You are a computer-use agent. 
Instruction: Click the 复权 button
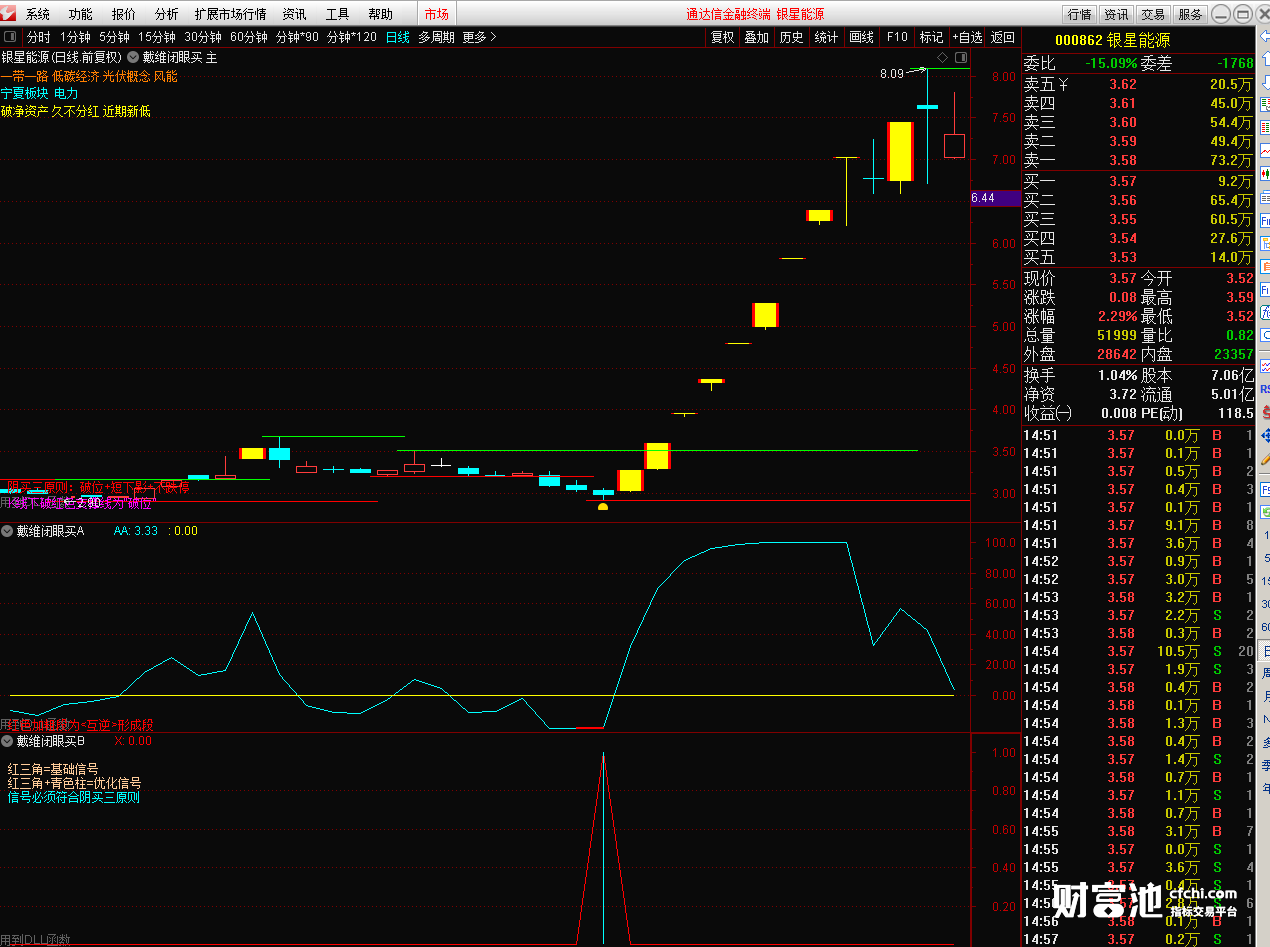[722, 37]
